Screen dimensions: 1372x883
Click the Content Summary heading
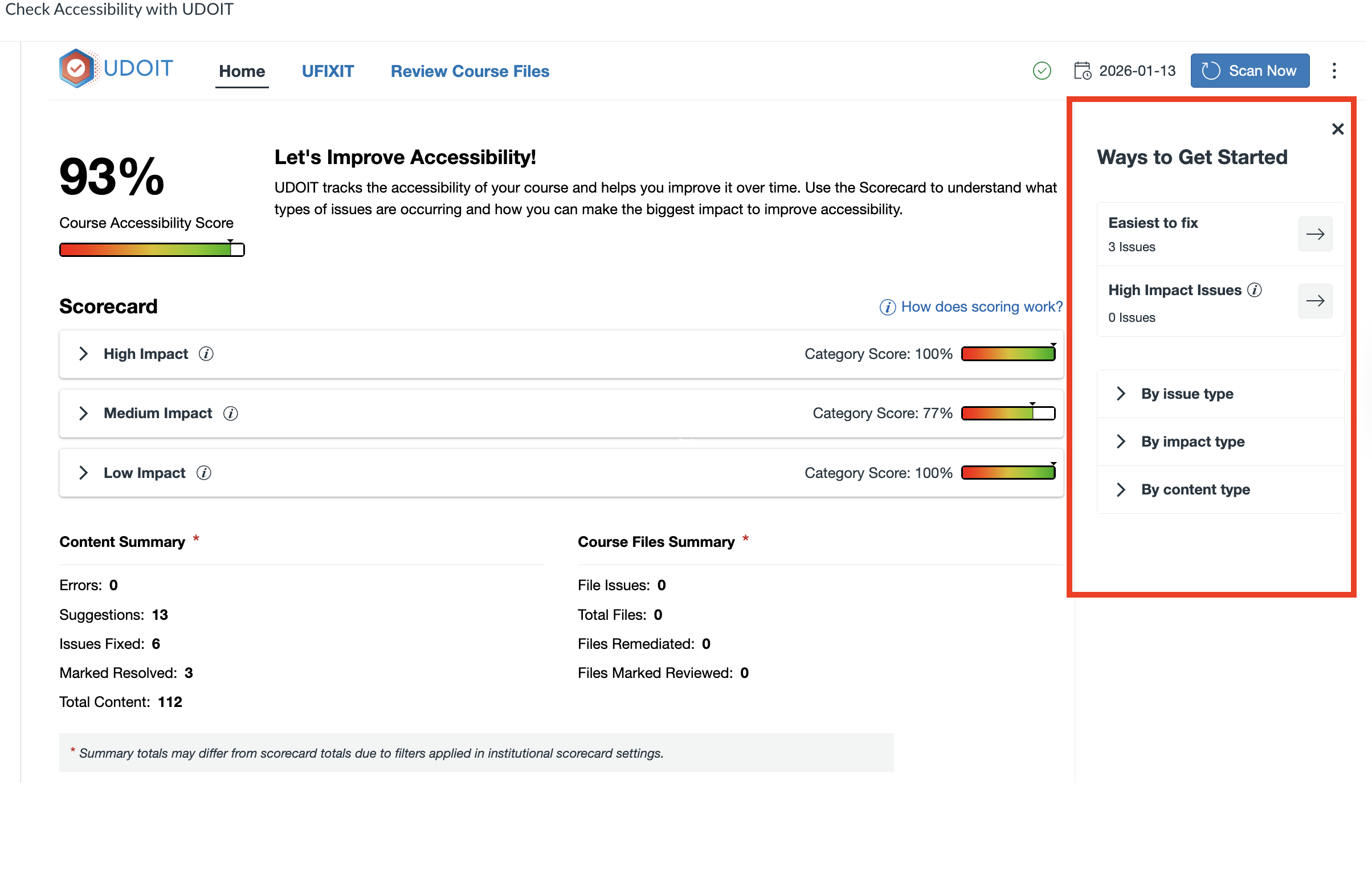tap(122, 542)
